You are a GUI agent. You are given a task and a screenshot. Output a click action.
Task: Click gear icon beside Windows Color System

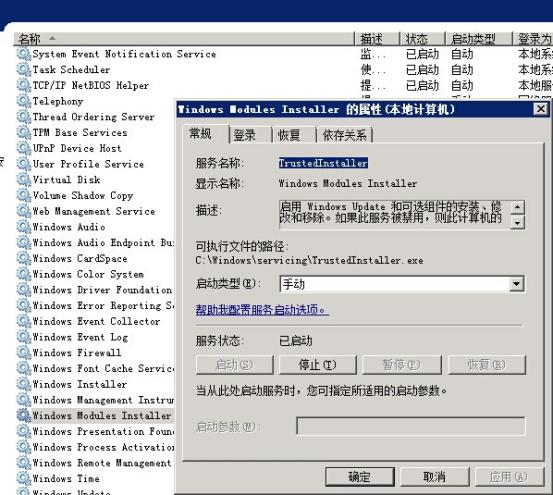24,274
